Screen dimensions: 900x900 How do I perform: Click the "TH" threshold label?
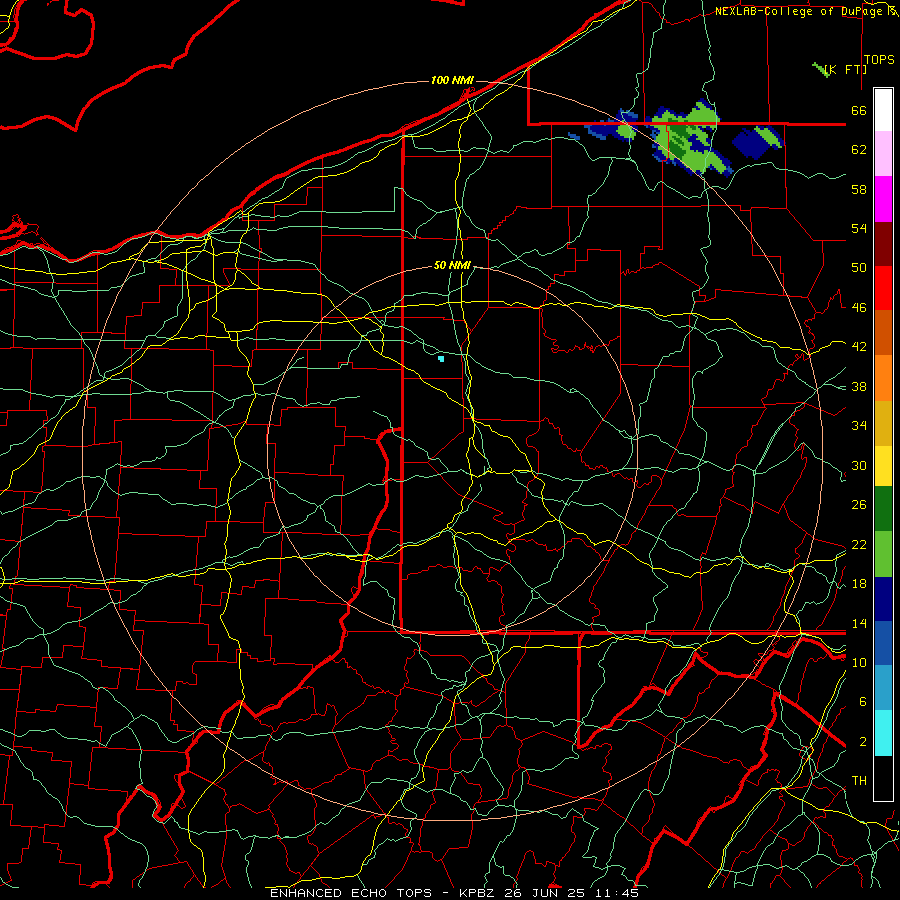point(859,781)
